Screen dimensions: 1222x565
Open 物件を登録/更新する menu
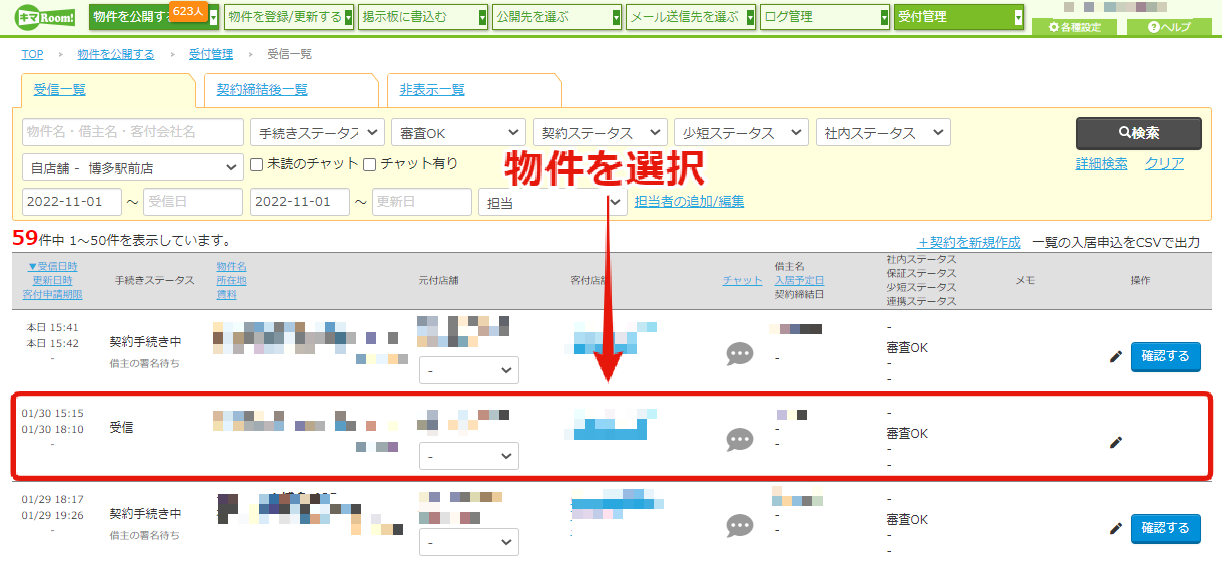[289, 17]
